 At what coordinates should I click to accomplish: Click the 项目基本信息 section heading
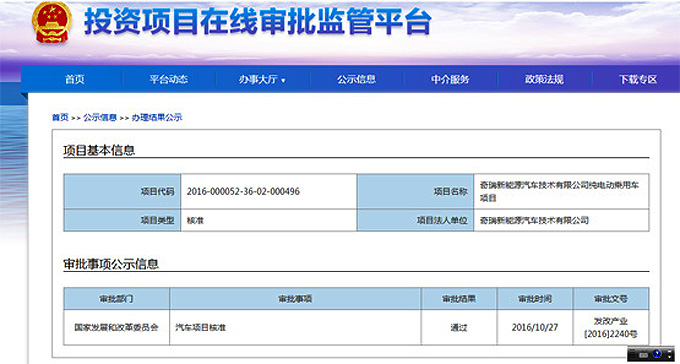[x=99, y=150]
